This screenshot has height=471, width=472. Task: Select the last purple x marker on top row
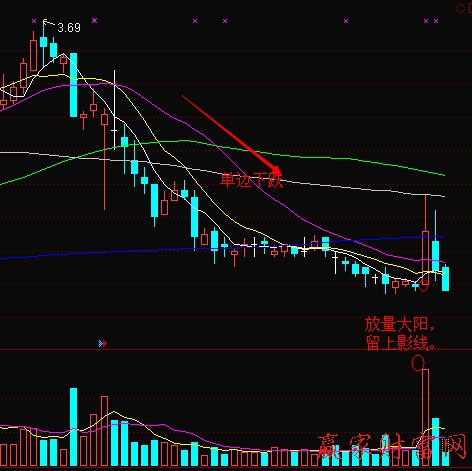click(436, 21)
